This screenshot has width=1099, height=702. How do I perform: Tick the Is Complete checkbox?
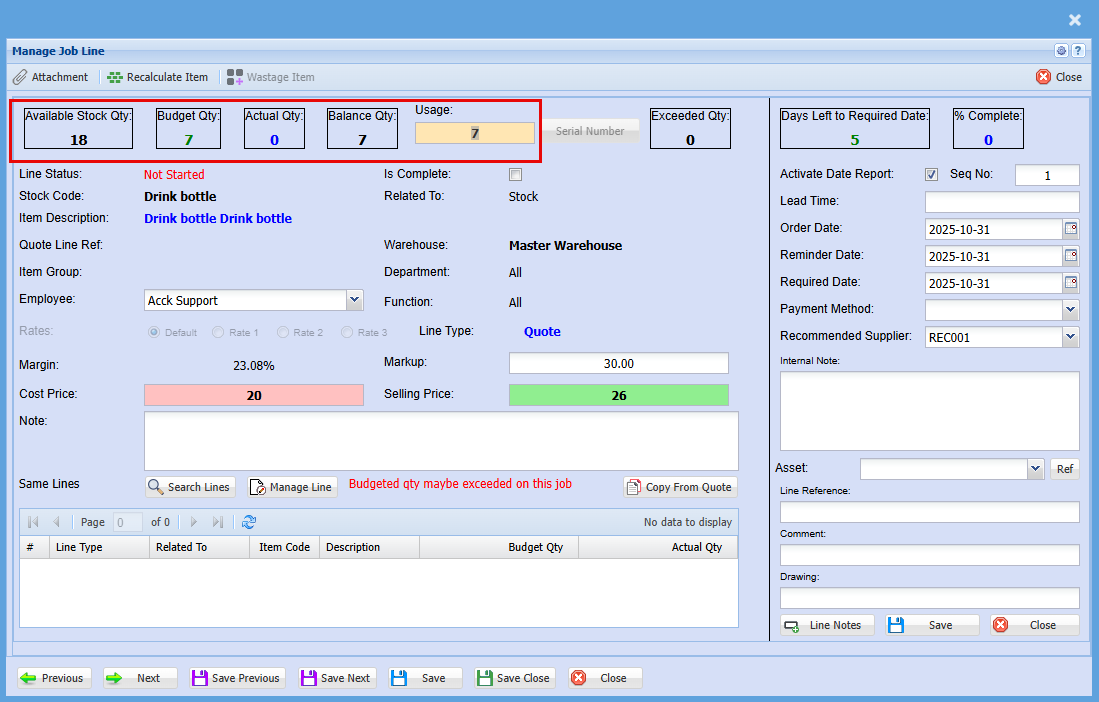(516, 175)
